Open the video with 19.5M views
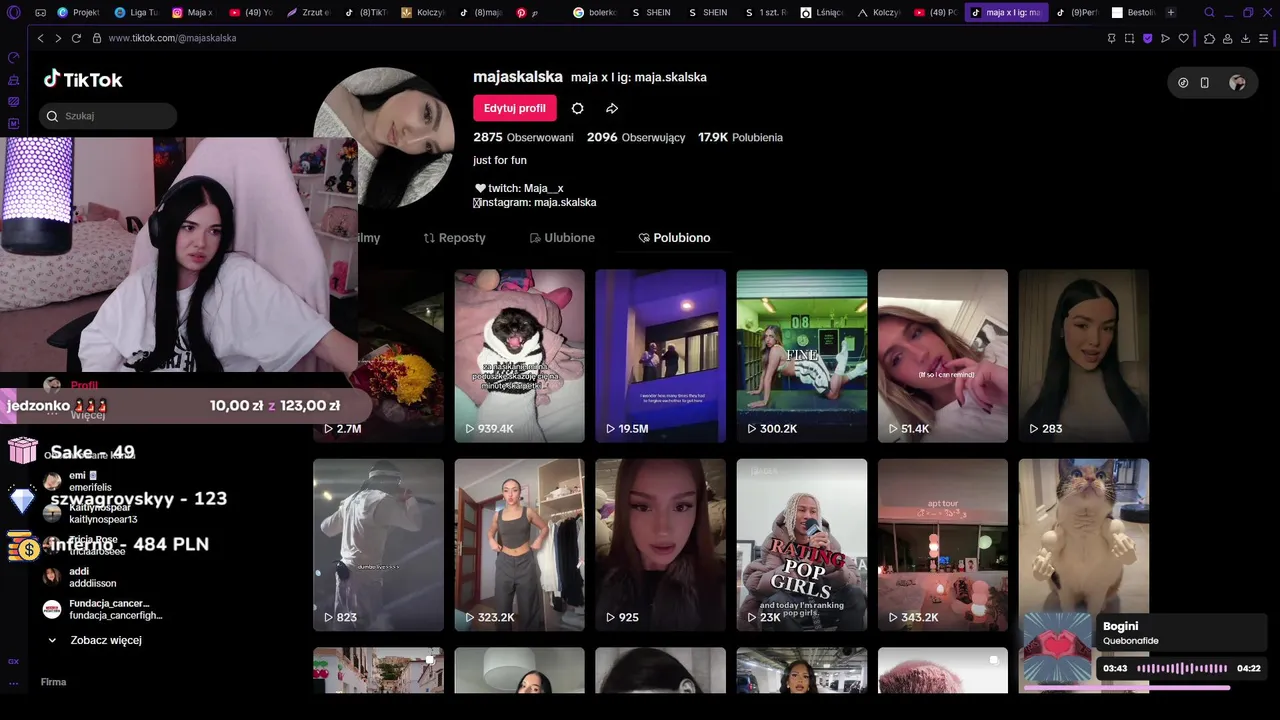 pos(661,356)
